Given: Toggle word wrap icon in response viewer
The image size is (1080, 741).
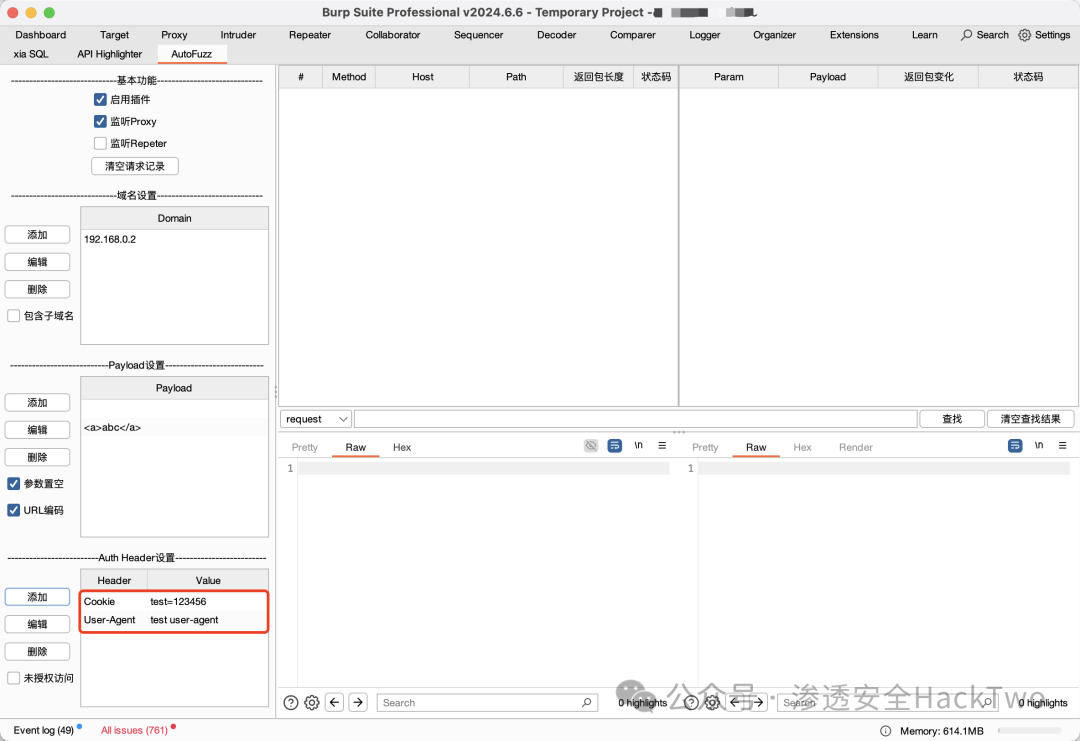Looking at the screenshot, I should (x=1015, y=446).
